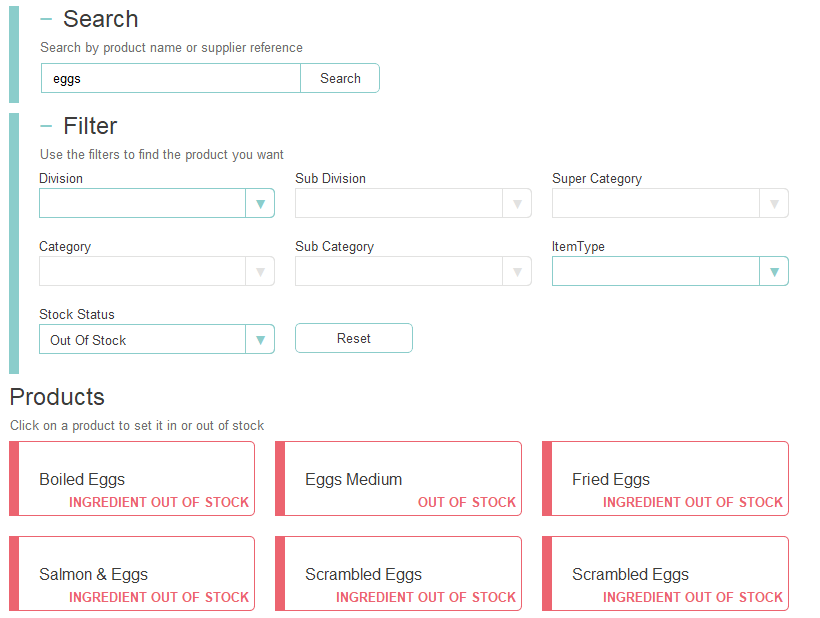Open the Sub Category dropdown arrow
The width and height of the screenshot is (820, 618).
(517, 272)
